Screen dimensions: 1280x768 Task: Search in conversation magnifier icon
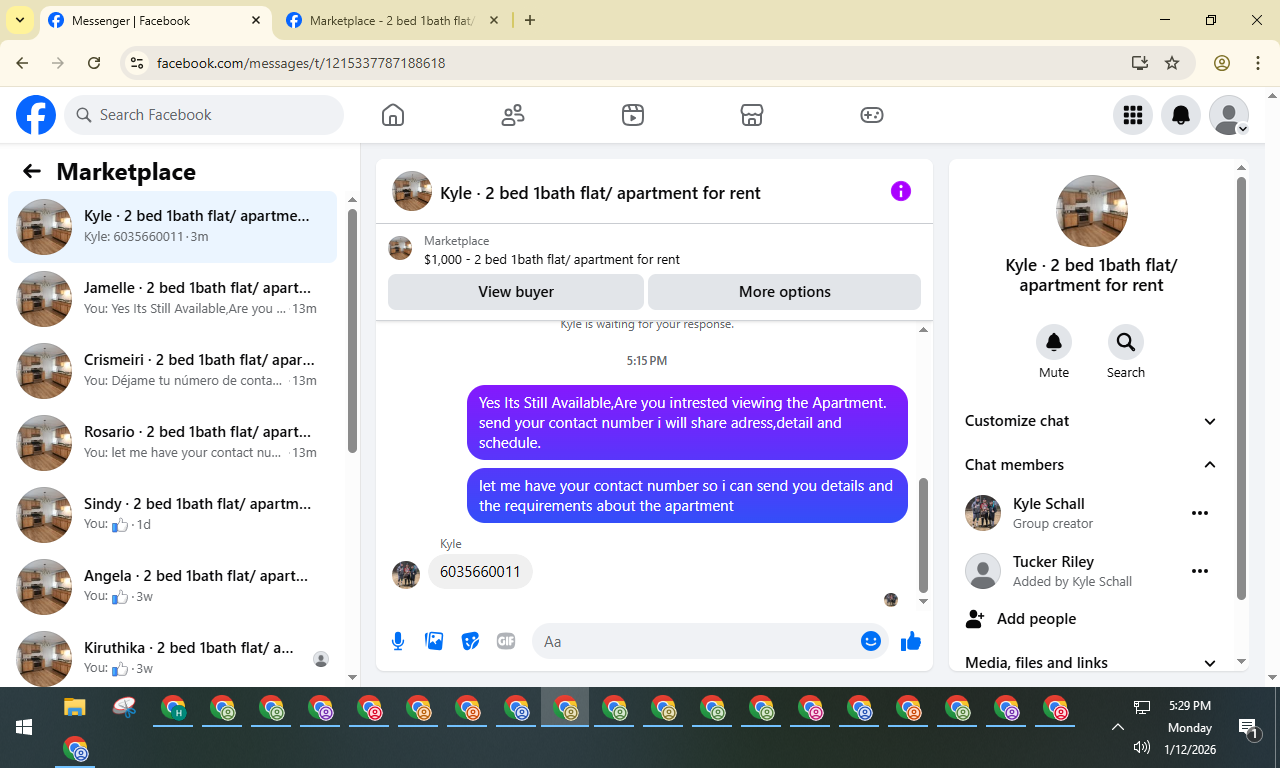(1126, 342)
